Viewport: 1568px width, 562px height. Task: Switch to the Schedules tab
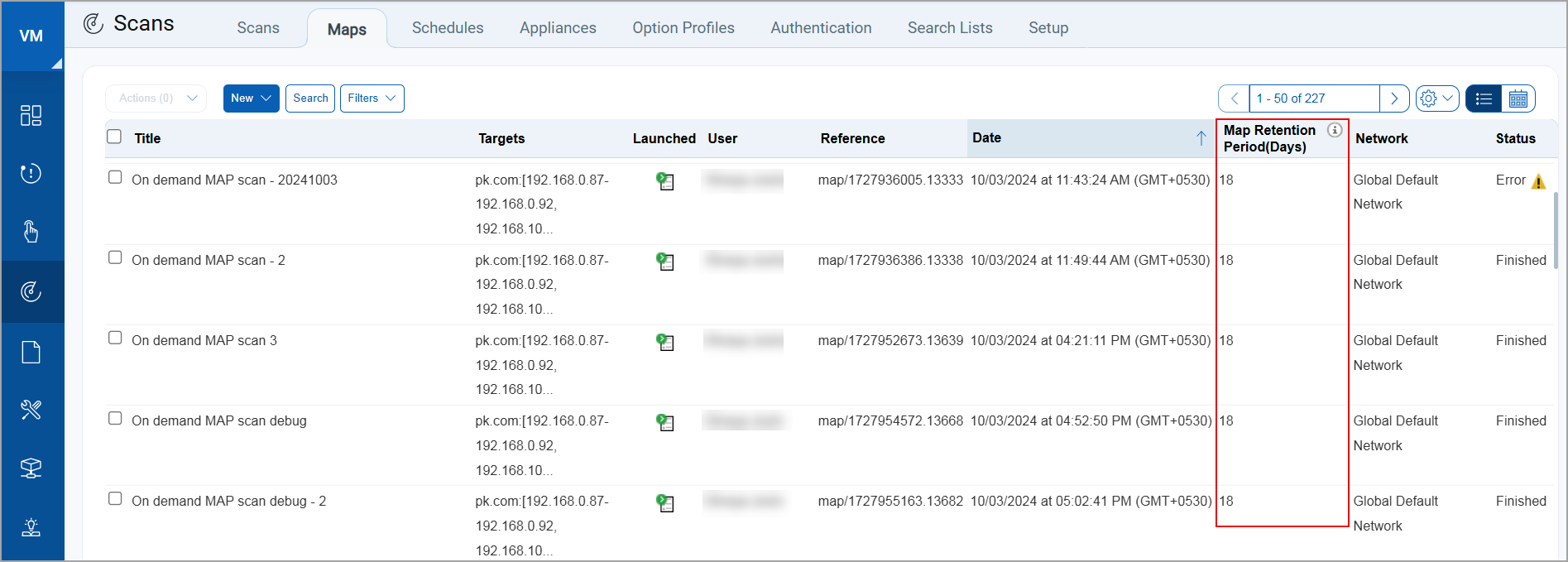[448, 28]
